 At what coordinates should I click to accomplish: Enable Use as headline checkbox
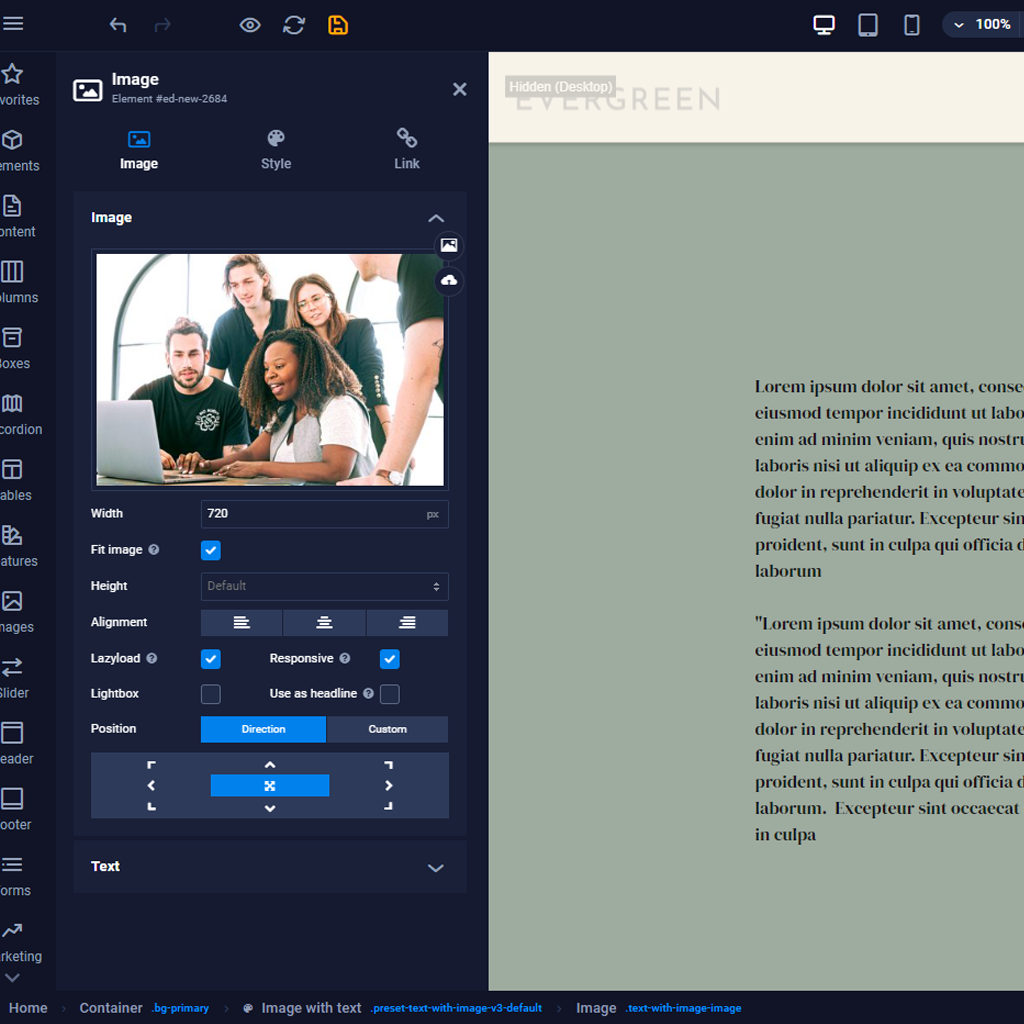pyautogui.click(x=389, y=694)
